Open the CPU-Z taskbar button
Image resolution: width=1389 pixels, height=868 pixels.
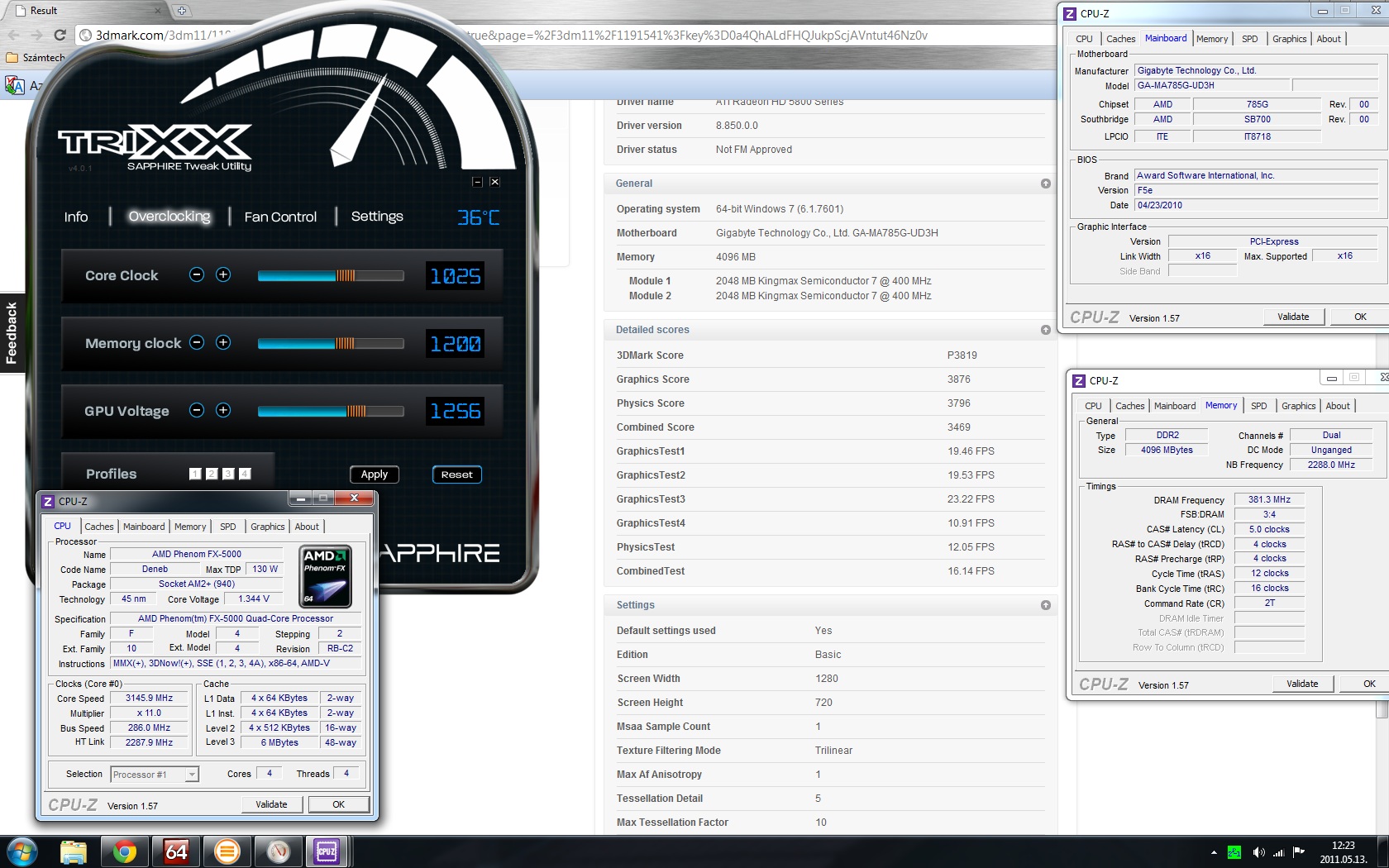coord(327,851)
